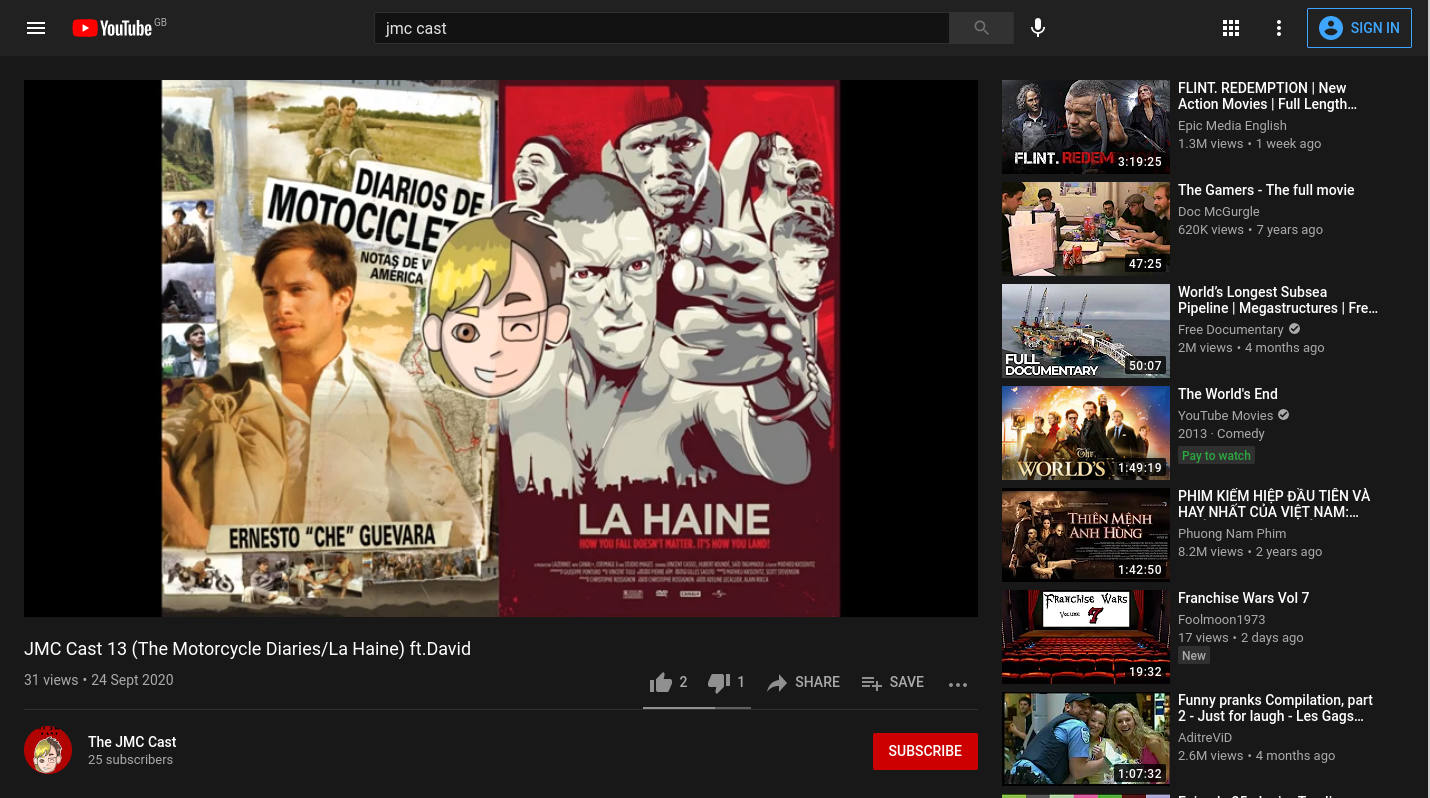Like the video with thumbs up
Screen dimensions: 1430x798
click(x=661, y=683)
